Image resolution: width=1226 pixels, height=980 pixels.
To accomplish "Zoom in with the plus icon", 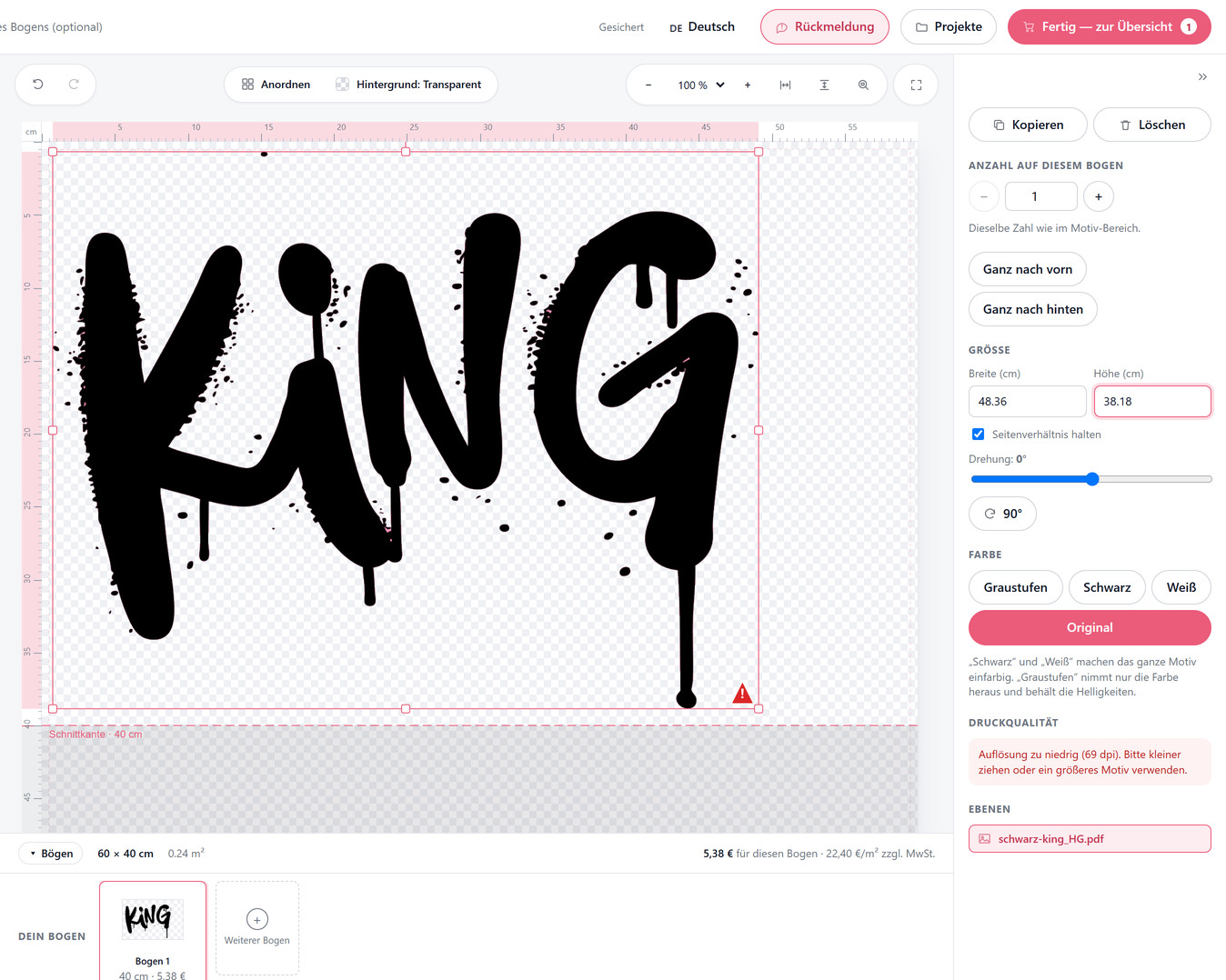I will tap(748, 85).
